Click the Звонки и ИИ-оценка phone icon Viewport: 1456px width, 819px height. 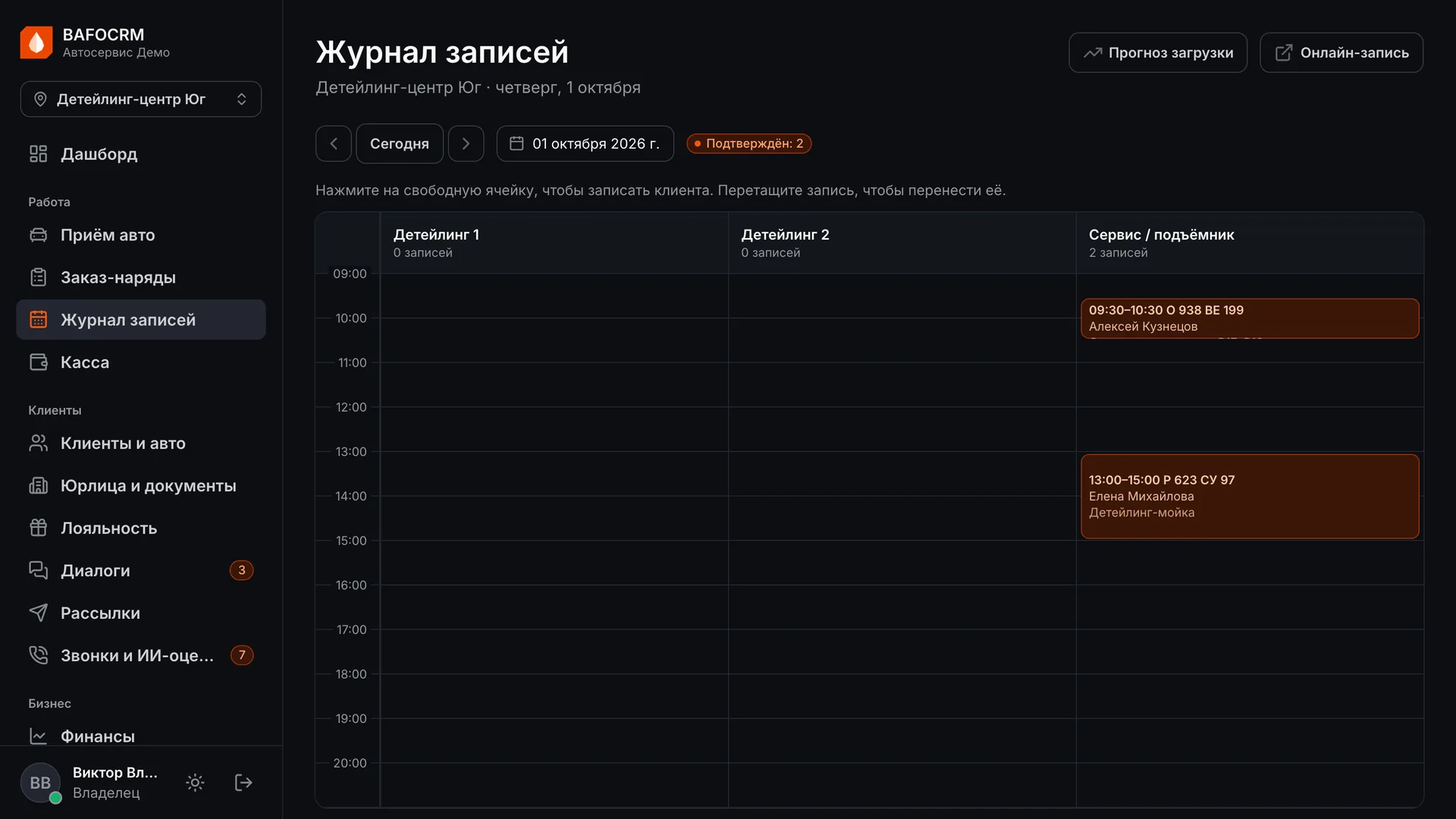[x=39, y=655]
